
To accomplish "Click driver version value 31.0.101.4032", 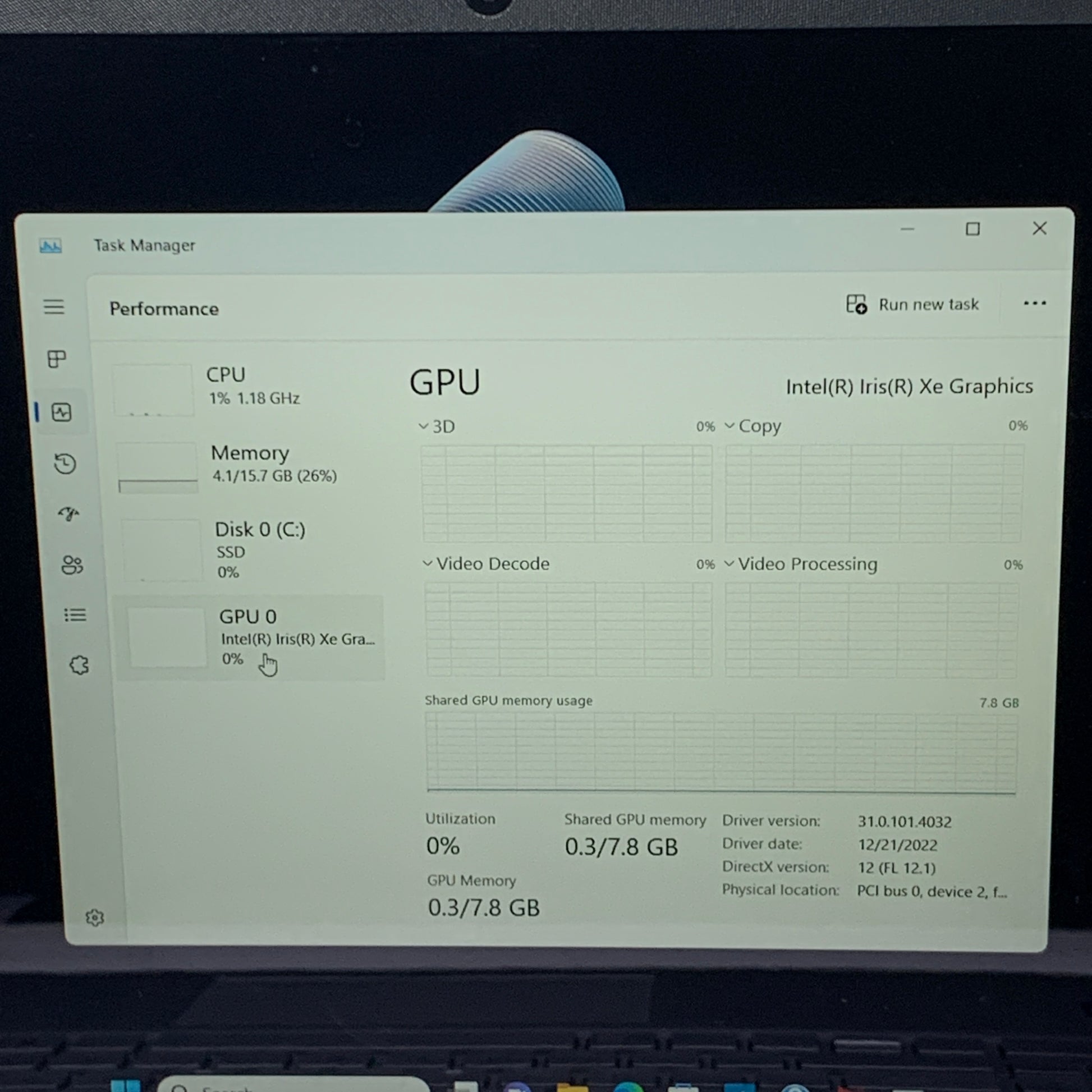I will (905, 822).
